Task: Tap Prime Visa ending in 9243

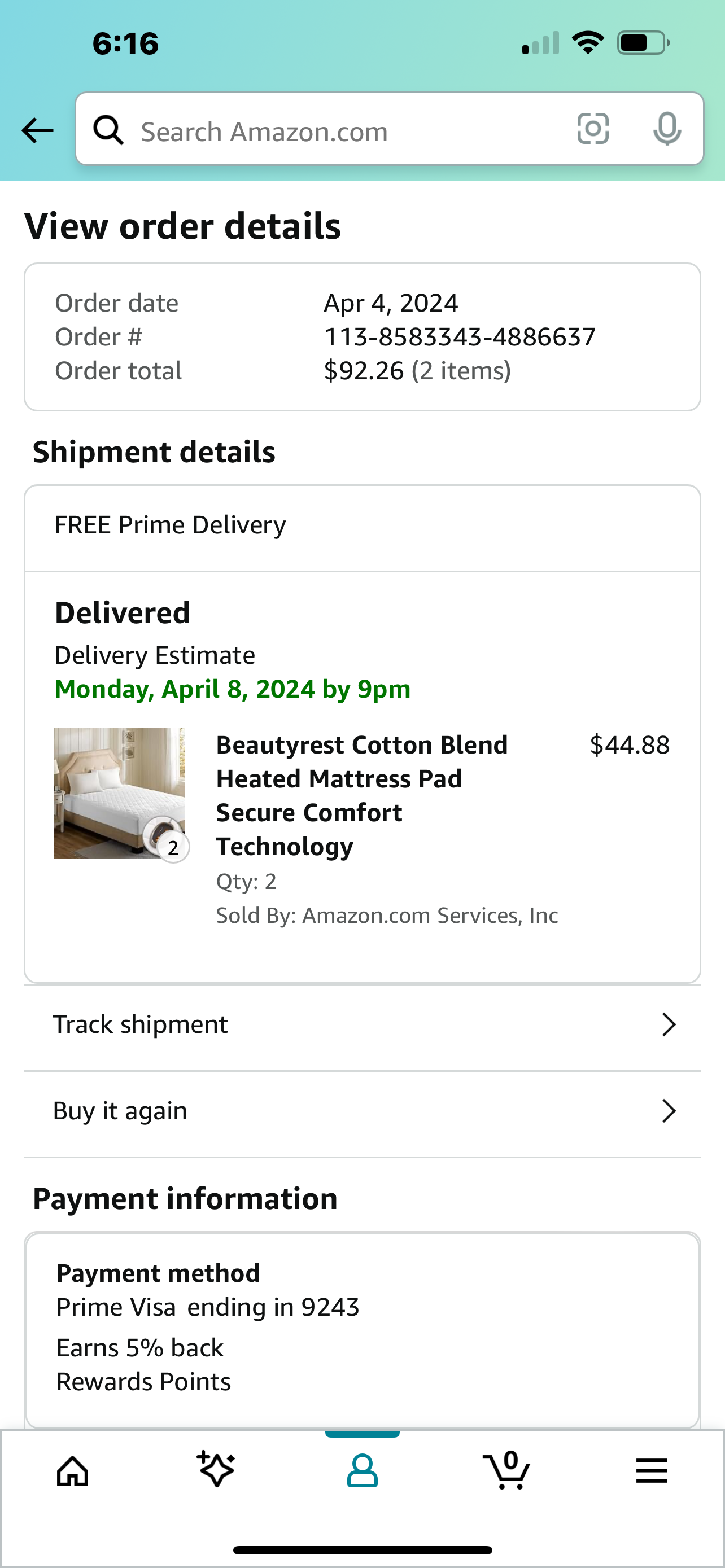Action: click(x=208, y=1307)
